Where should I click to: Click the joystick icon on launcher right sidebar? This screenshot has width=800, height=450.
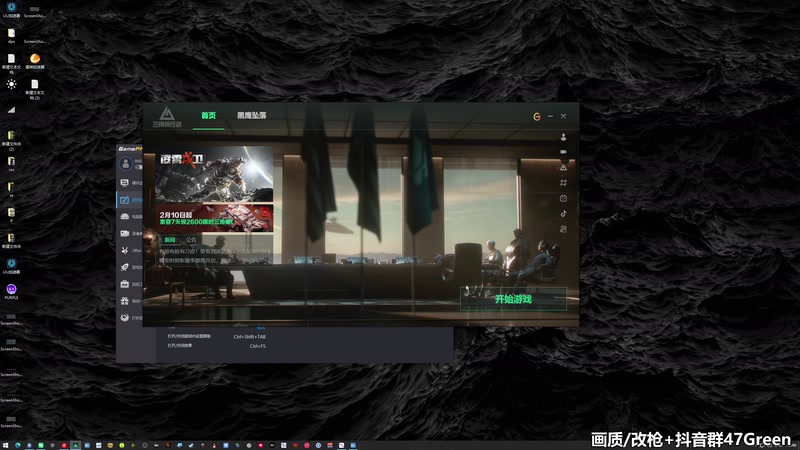(x=563, y=137)
